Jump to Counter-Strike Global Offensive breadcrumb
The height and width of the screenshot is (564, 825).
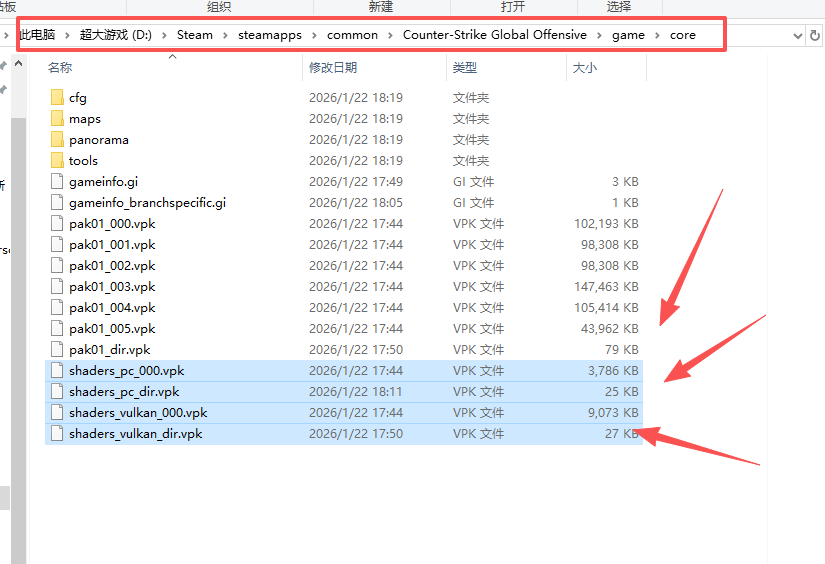coord(494,35)
